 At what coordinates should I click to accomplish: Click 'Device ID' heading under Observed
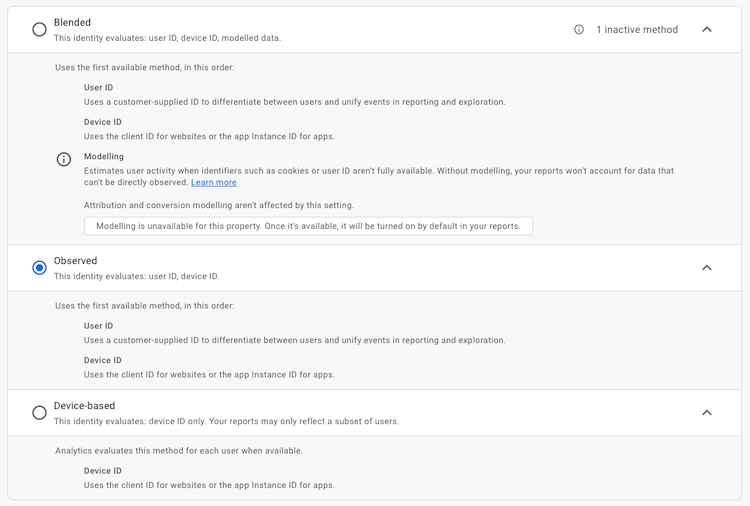point(103,360)
